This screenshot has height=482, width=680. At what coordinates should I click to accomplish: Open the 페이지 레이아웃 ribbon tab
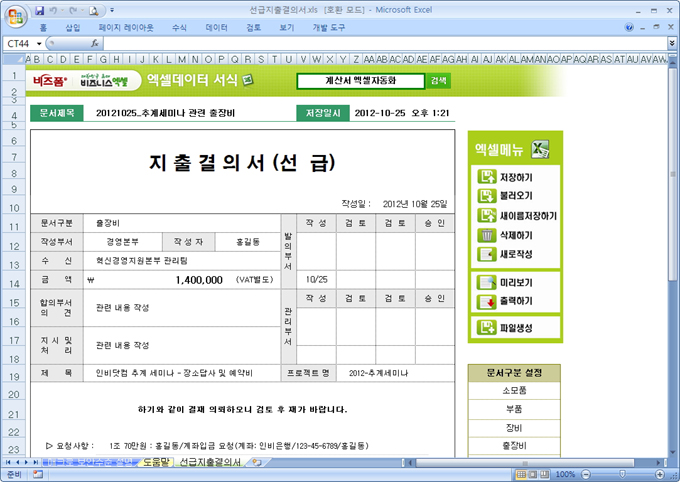(126, 28)
